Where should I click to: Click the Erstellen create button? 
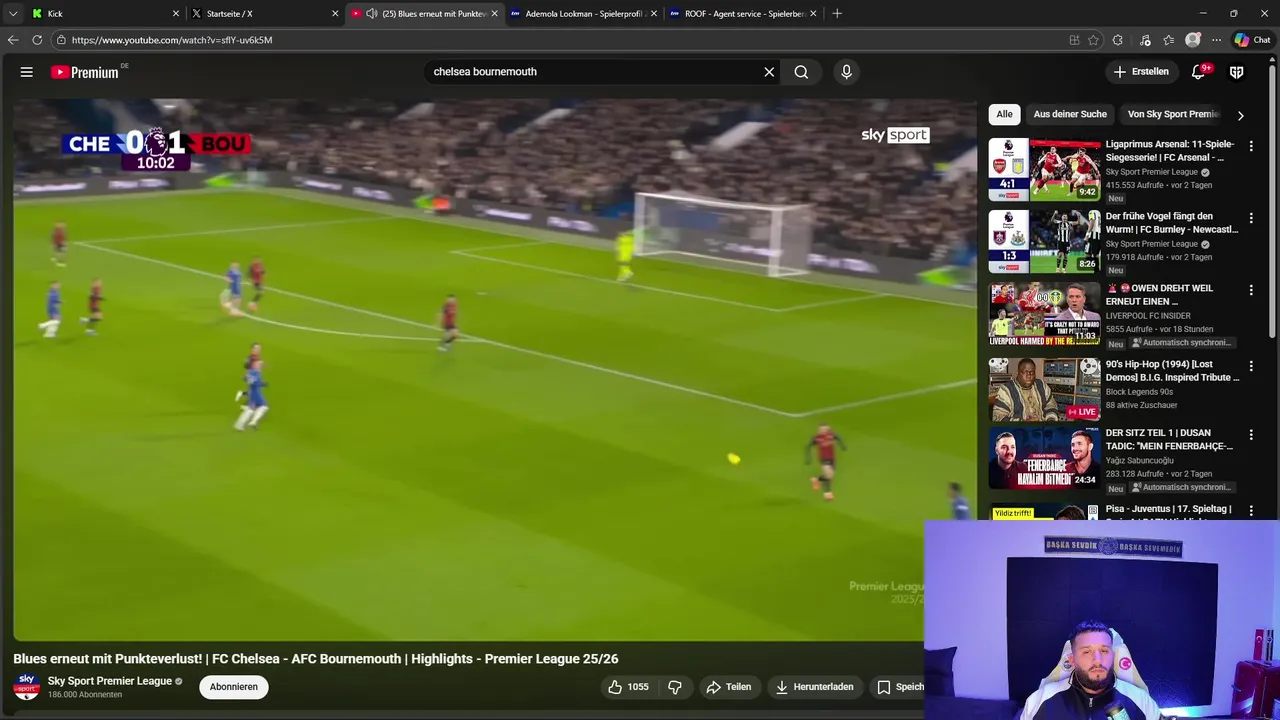click(1141, 72)
